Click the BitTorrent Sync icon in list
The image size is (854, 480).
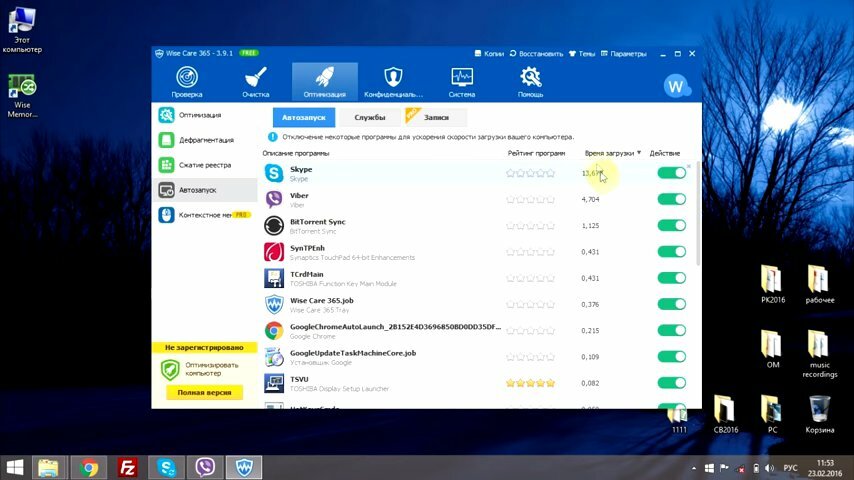(274, 225)
